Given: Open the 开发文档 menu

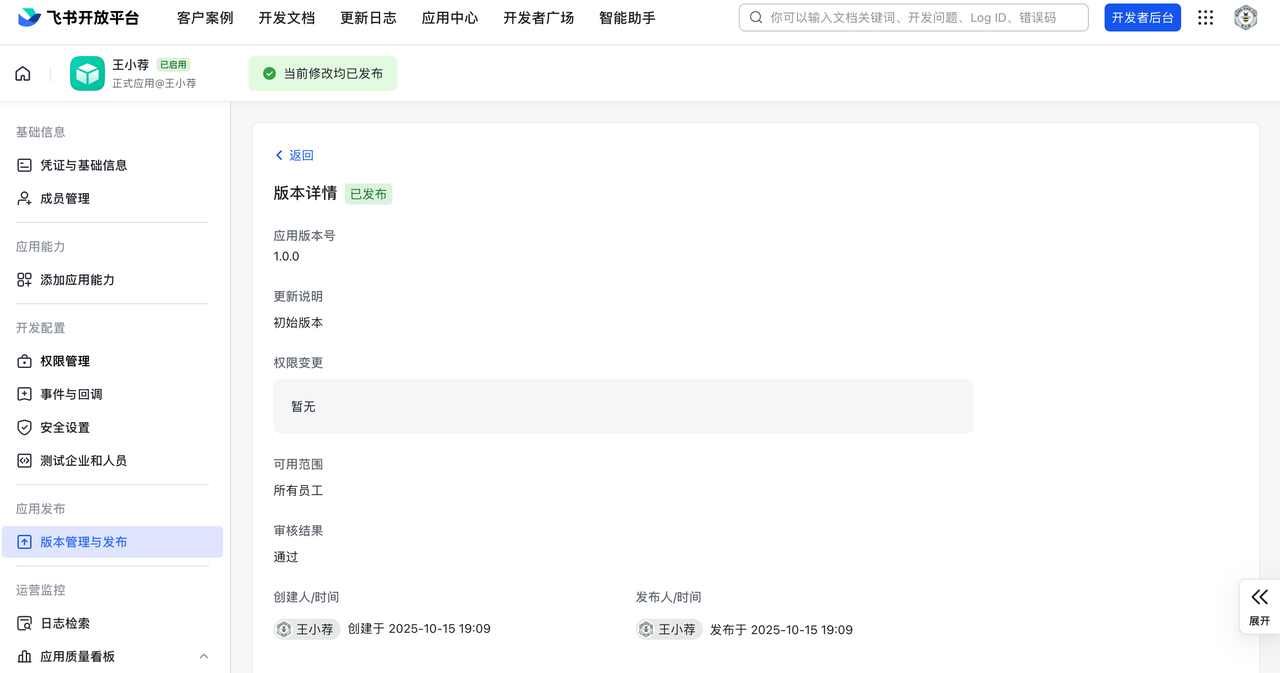Looking at the screenshot, I should coord(286,18).
